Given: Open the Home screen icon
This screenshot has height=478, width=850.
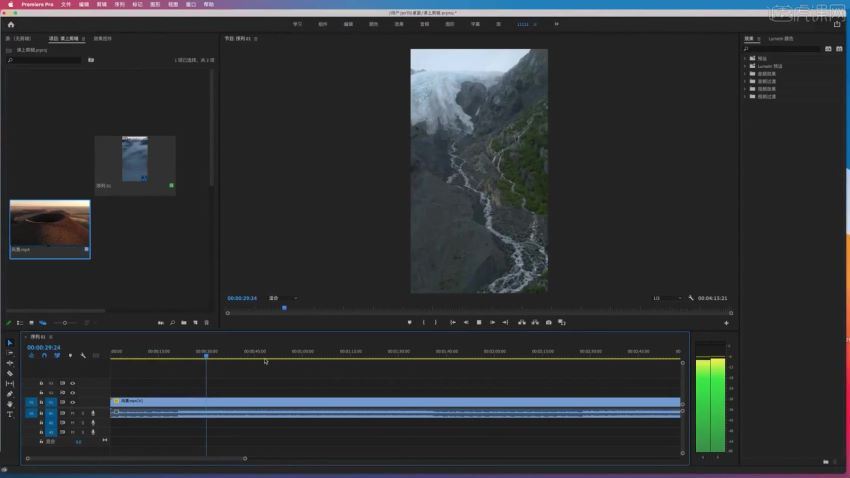Looking at the screenshot, I should 11,24.
